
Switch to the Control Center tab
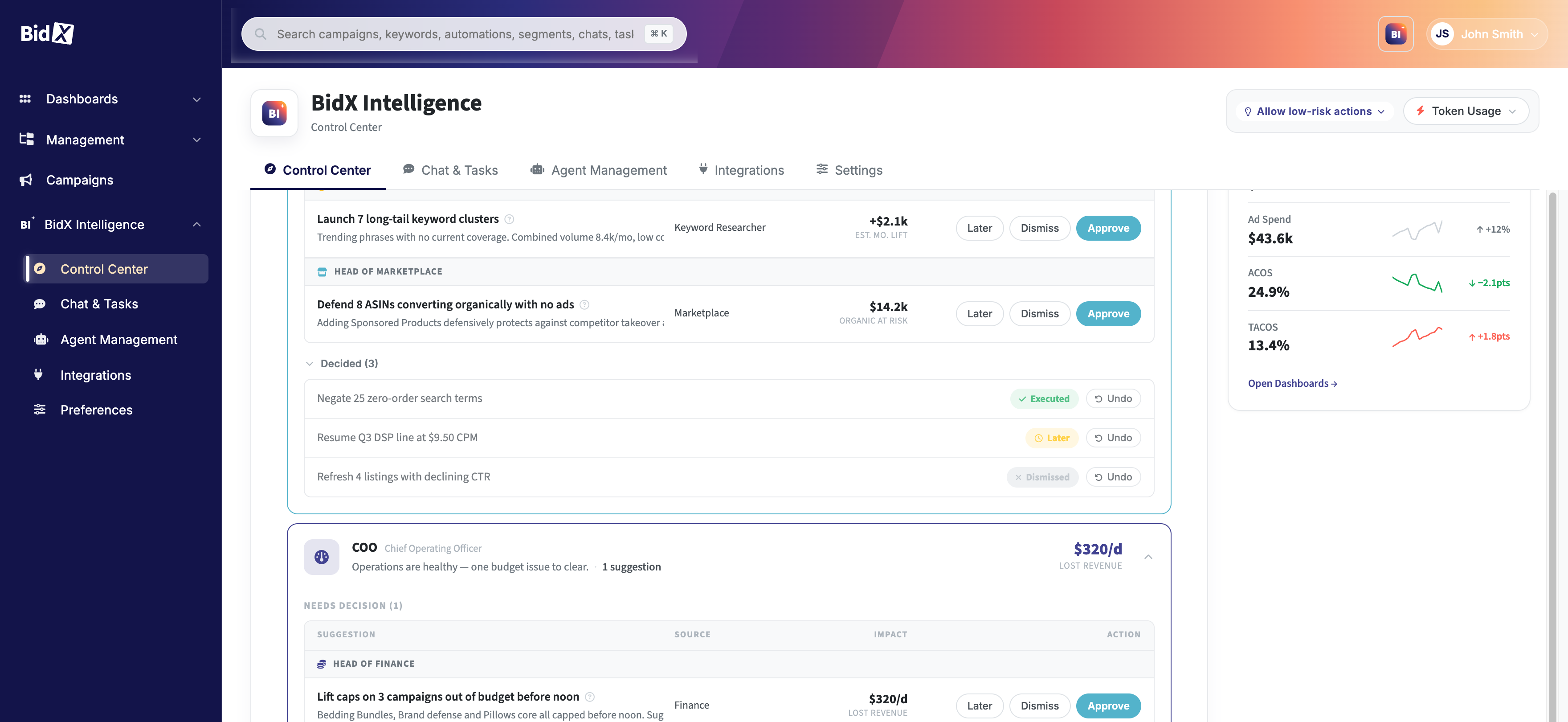click(318, 170)
